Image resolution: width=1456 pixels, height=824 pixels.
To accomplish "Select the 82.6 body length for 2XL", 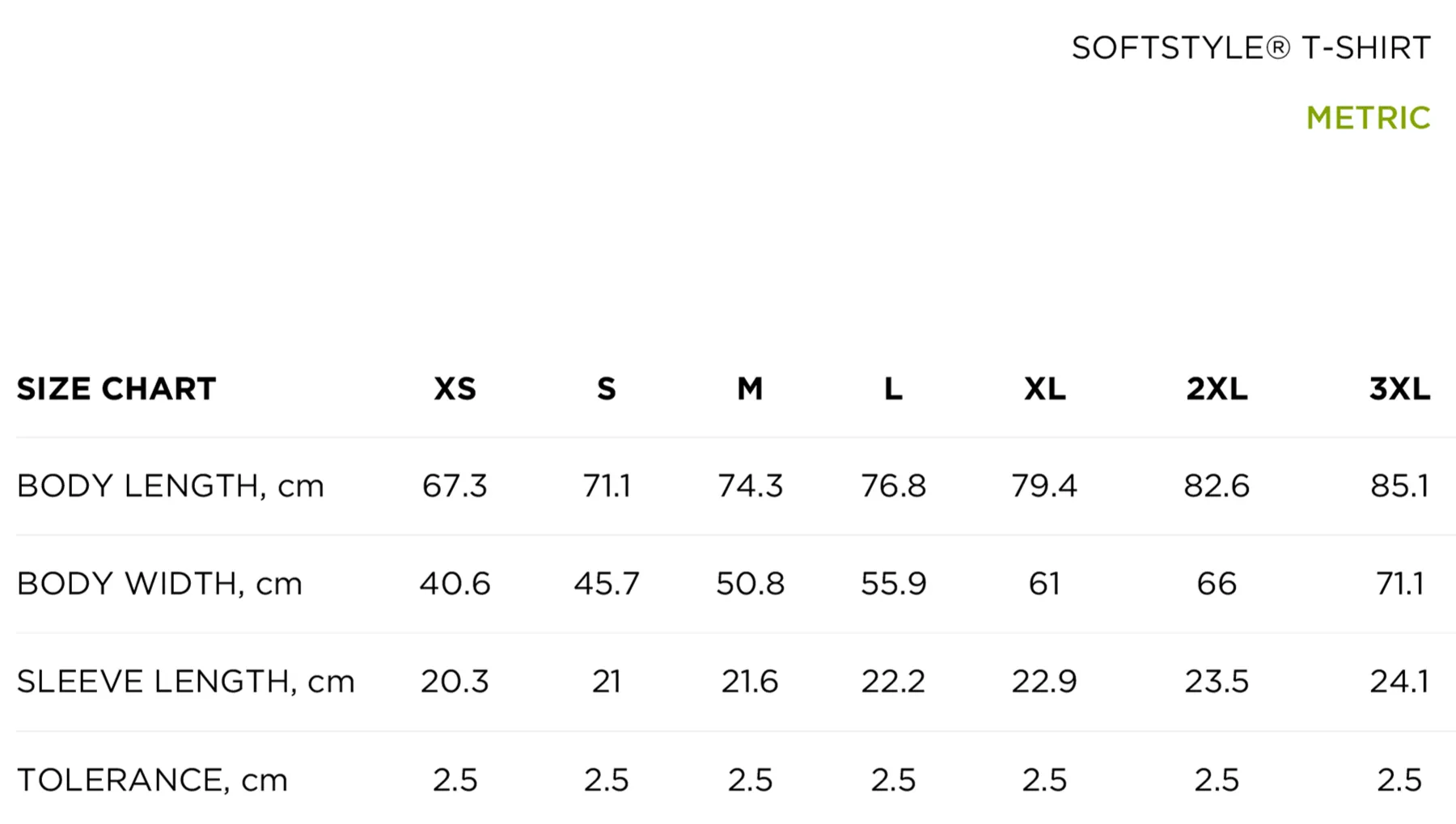I will 1217,486.
